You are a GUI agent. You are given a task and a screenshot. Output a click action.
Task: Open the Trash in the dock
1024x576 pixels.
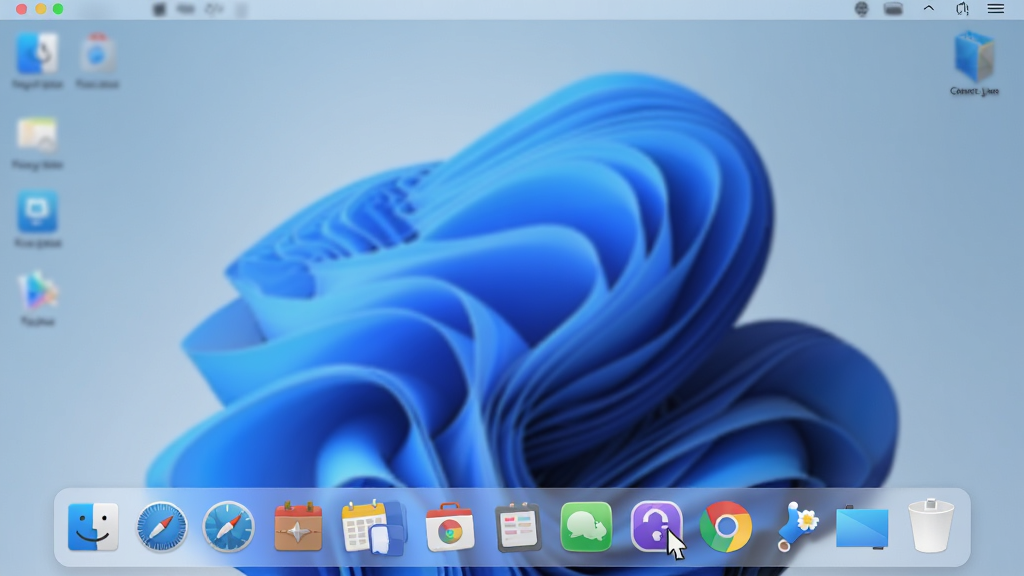(x=931, y=526)
